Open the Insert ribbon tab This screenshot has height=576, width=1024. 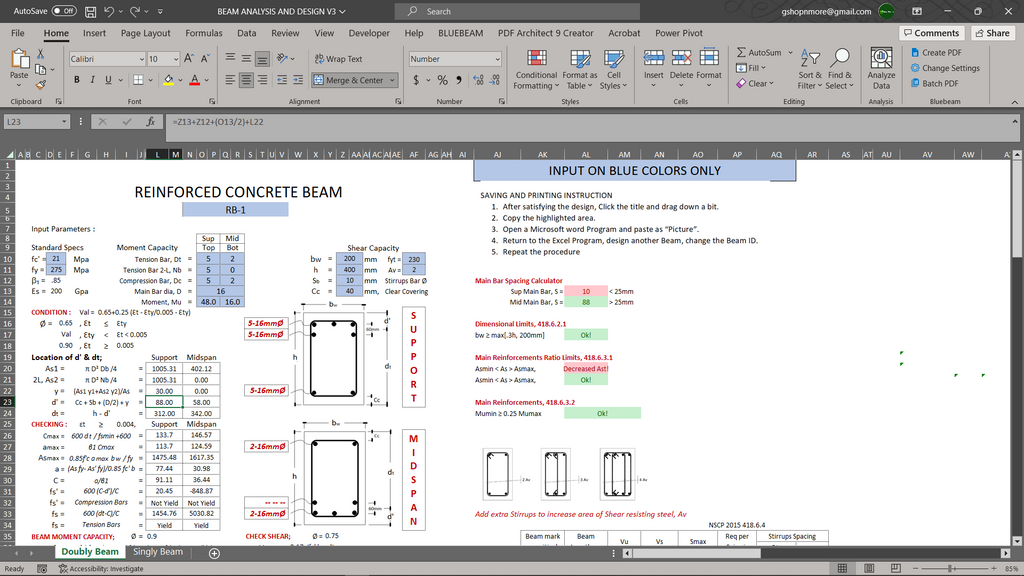coord(94,33)
